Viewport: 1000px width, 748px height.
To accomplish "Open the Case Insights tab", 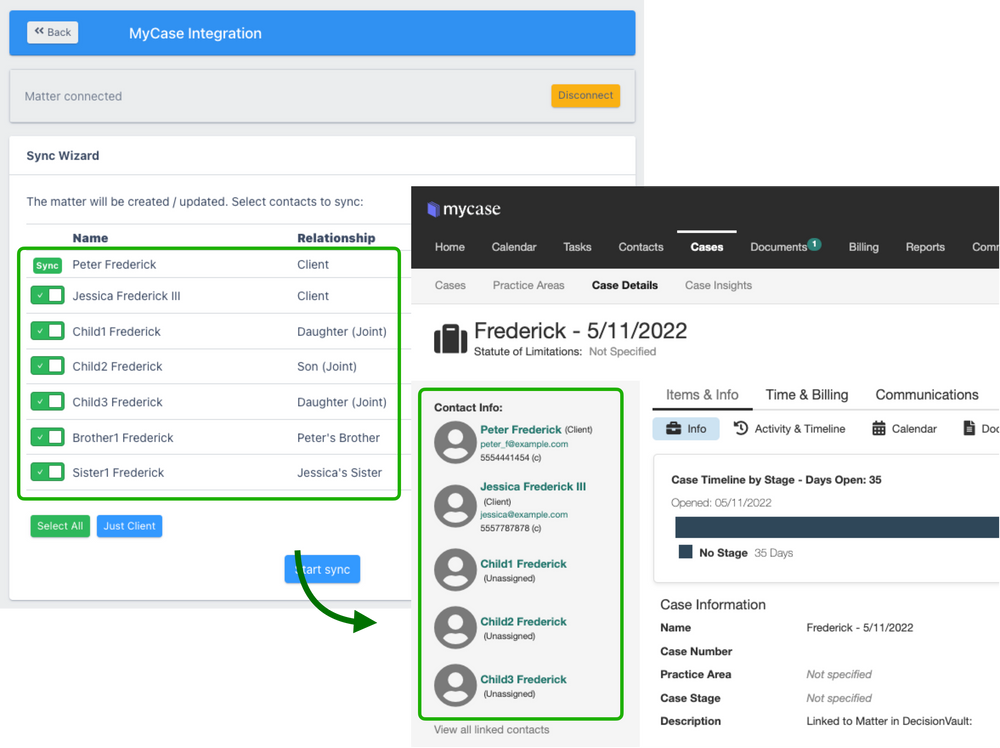I will [x=718, y=285].
